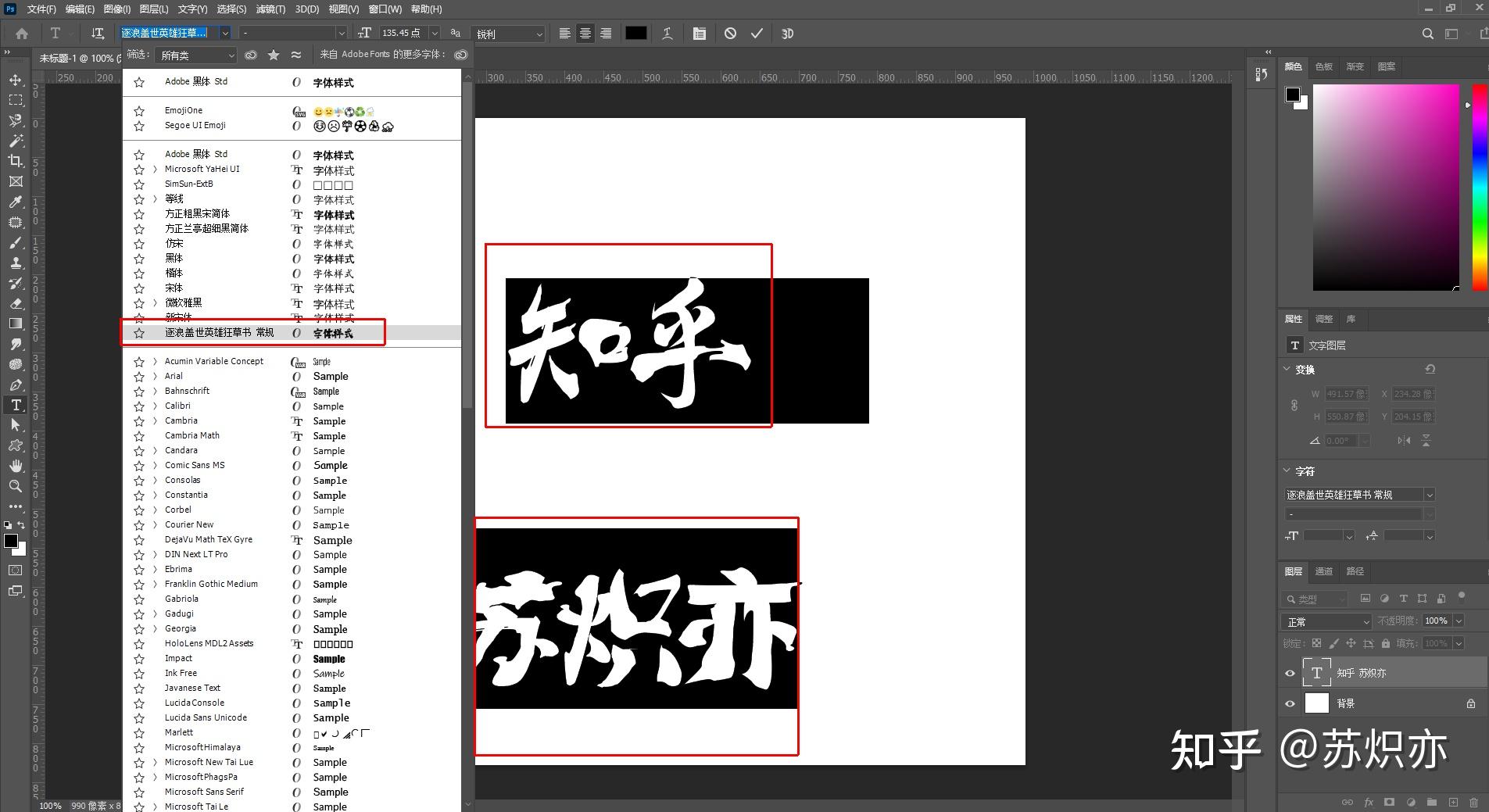Select the Horizontal Type tool in the toolbox

click(16, 405)
